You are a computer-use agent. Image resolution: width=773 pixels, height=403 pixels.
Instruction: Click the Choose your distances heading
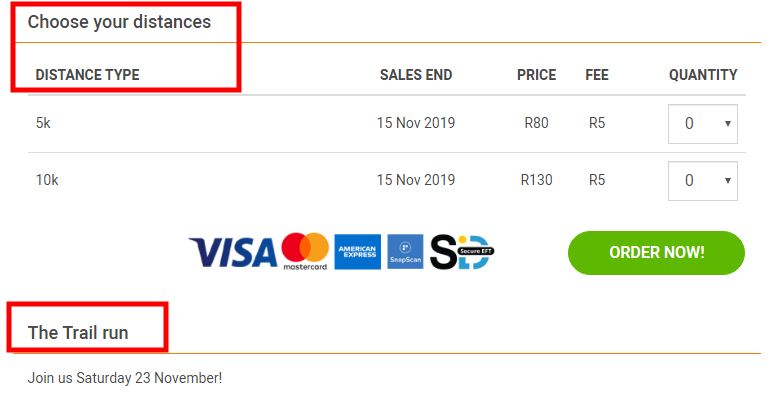coord(119,22)
